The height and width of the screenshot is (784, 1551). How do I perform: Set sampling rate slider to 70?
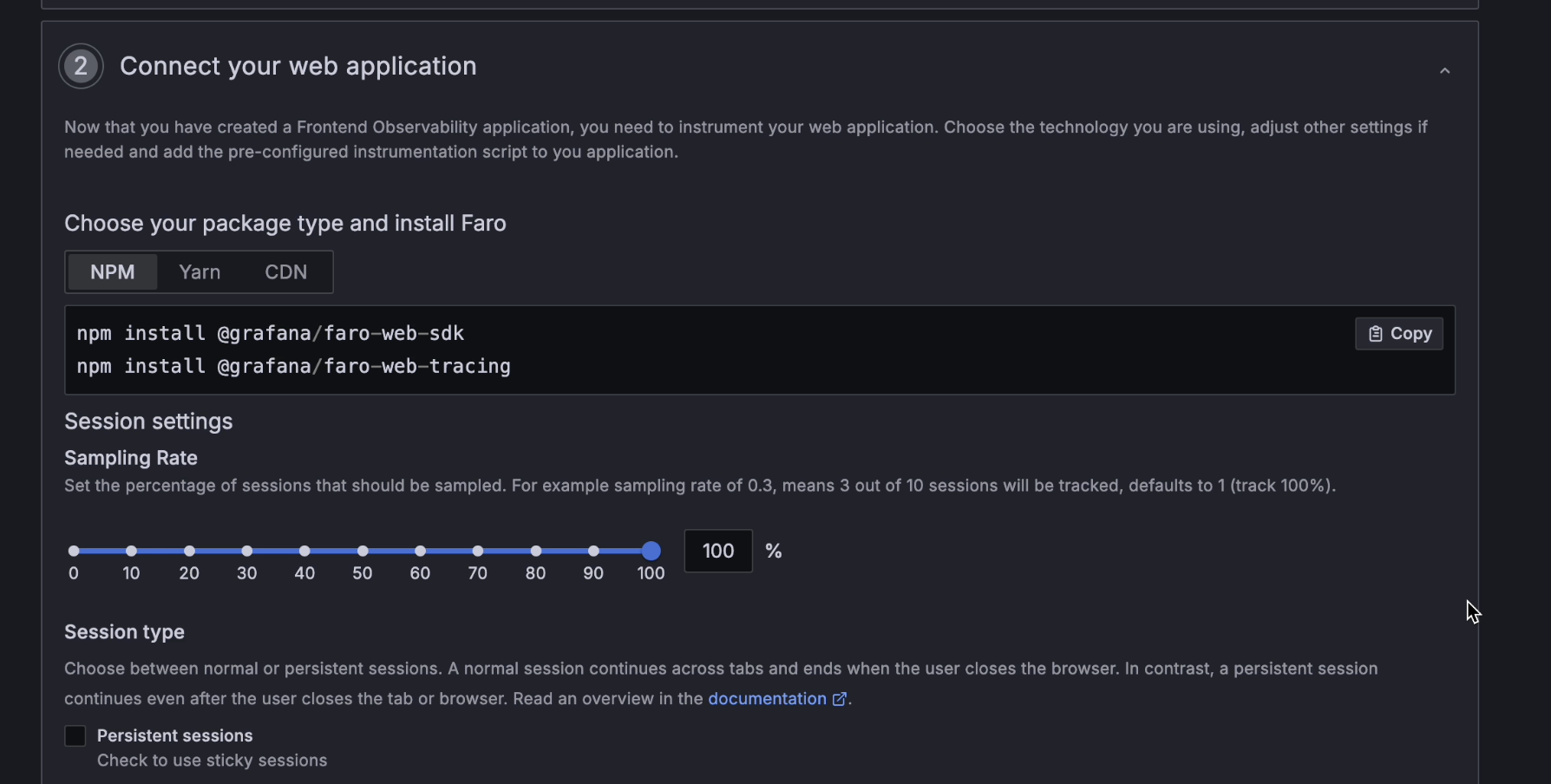click(x=478, y=551)
